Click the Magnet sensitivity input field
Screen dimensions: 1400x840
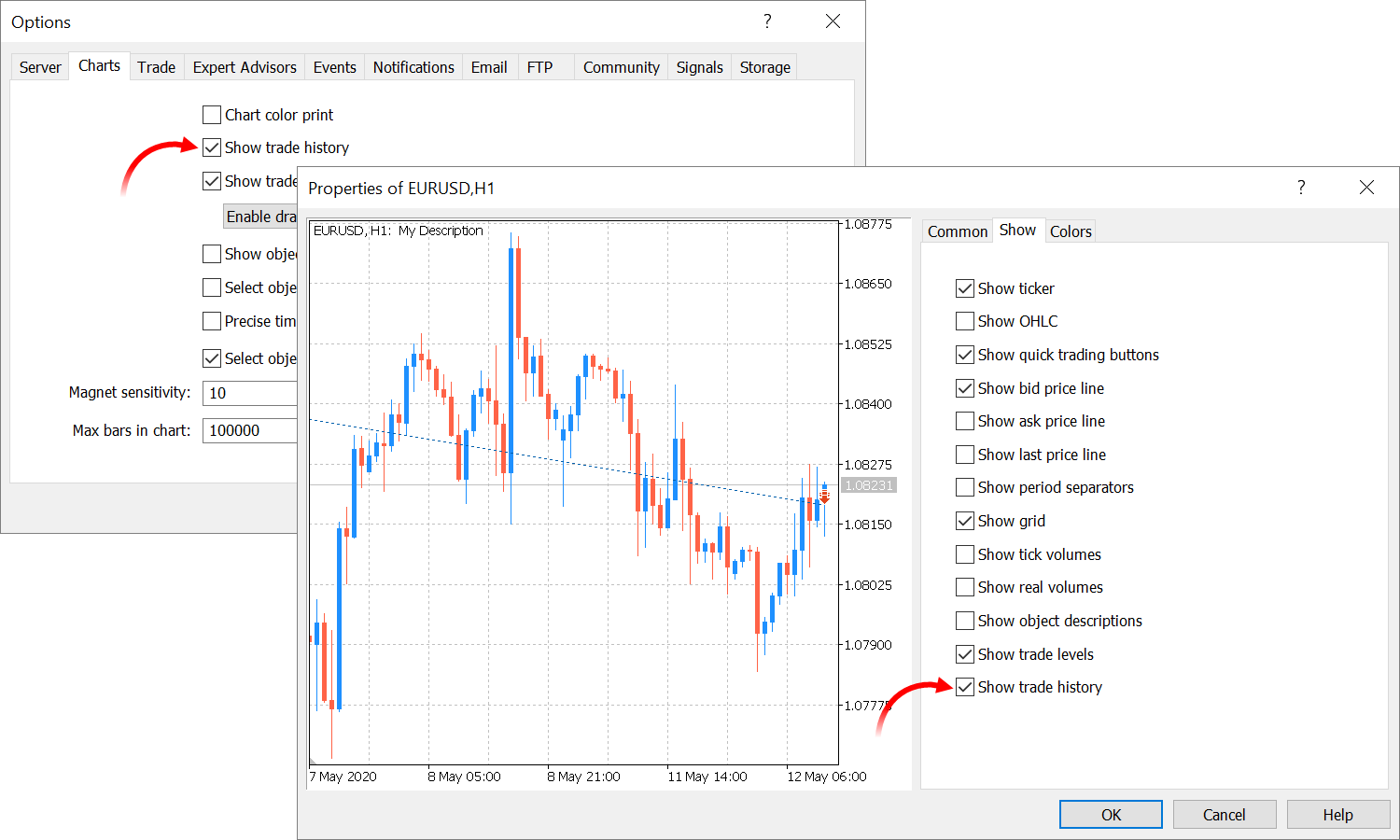pyautogui.click(x=249, y=393)
